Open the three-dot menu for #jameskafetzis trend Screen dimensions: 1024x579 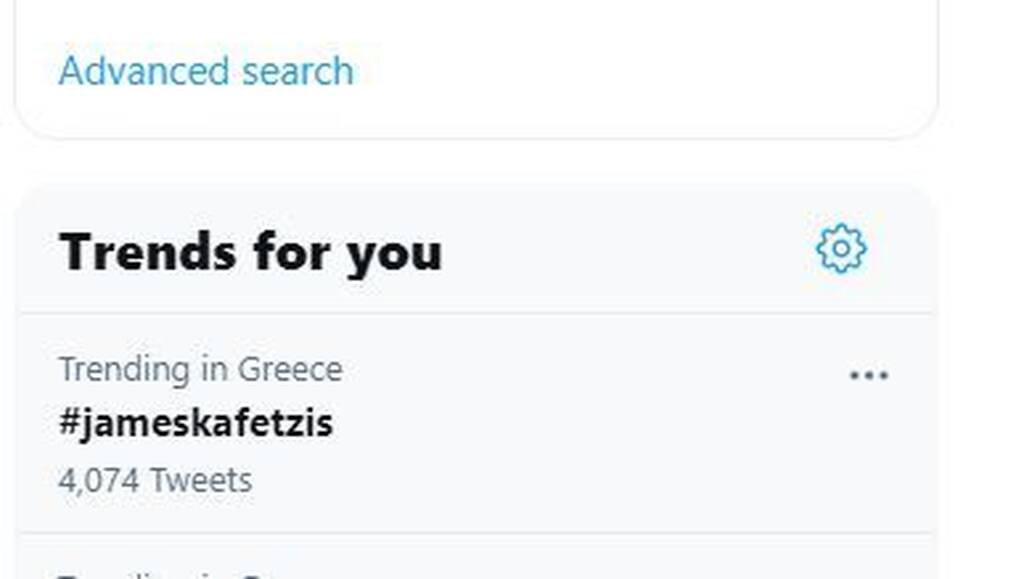tap(869, 375)
